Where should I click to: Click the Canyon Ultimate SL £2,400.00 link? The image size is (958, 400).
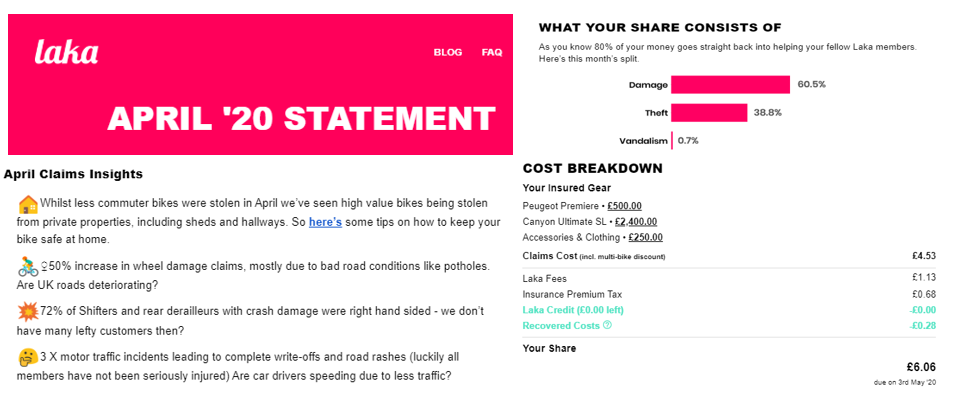click(x=636, y=222)
